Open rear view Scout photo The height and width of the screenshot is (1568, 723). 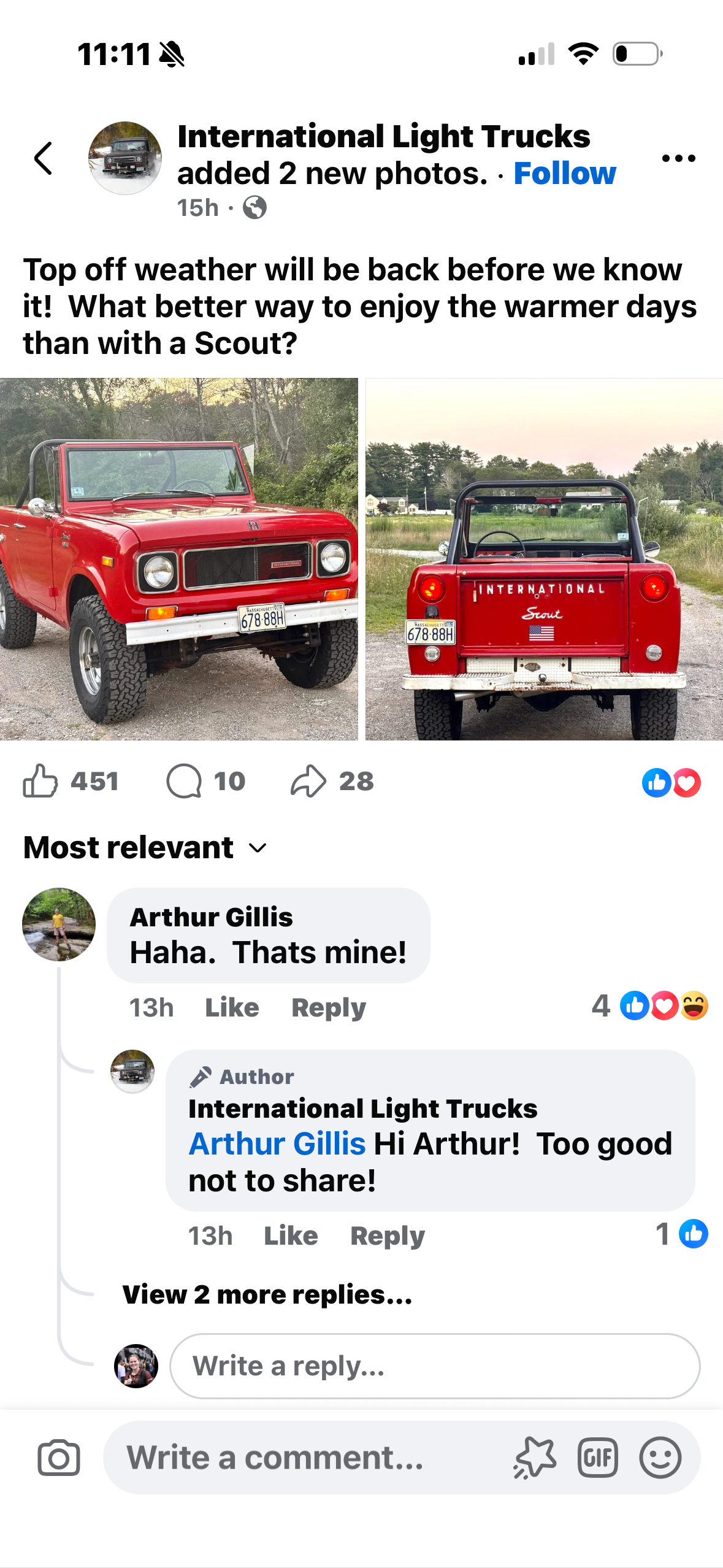(x=544, y=559)
